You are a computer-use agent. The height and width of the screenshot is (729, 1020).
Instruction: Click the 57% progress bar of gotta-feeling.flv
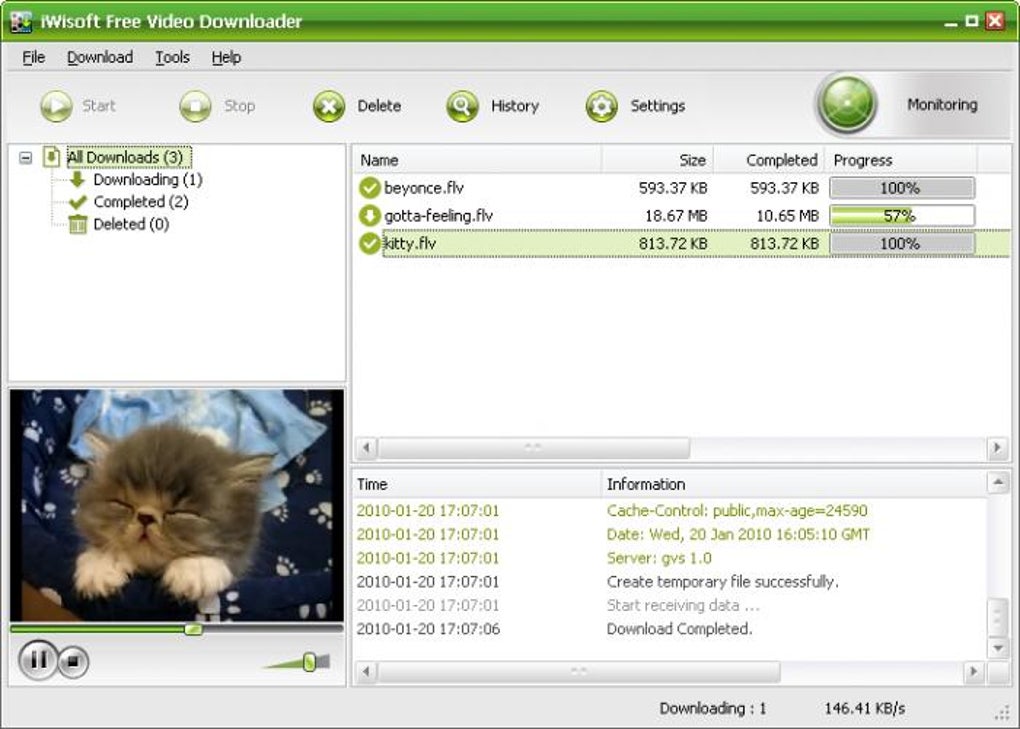[902, 216]
